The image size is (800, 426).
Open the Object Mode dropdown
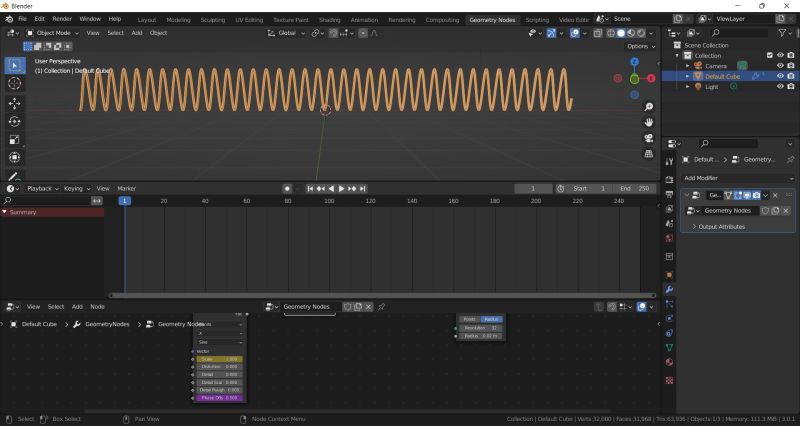(52, 33)
